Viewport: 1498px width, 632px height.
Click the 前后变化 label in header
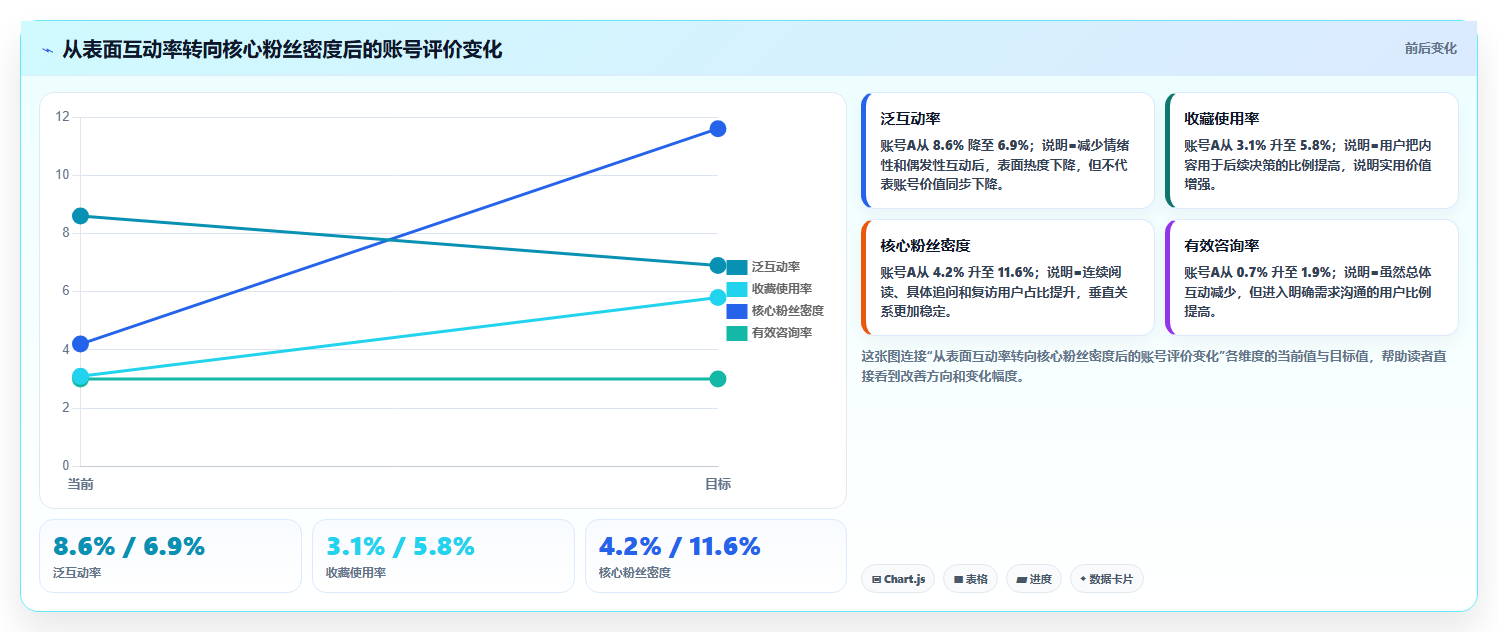tap(1430, 48)
